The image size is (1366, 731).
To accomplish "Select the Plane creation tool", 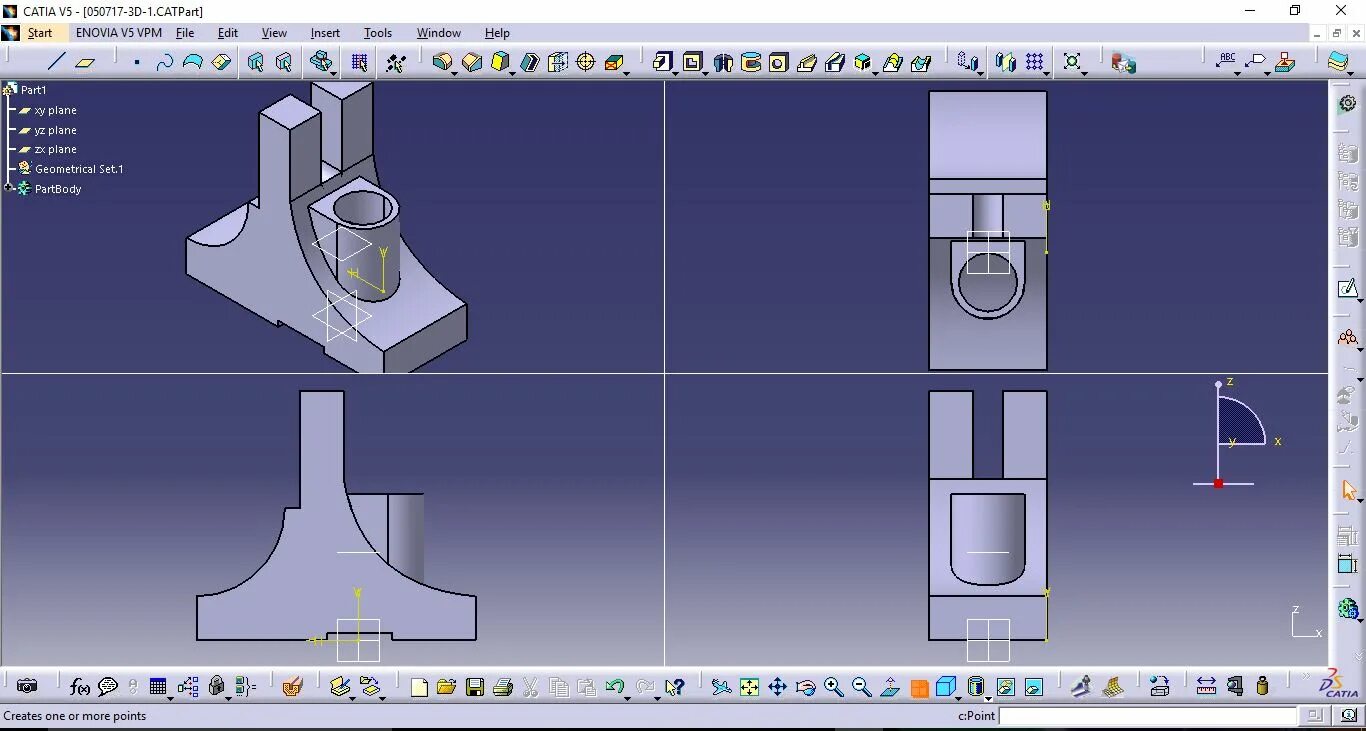I will 85,62.
